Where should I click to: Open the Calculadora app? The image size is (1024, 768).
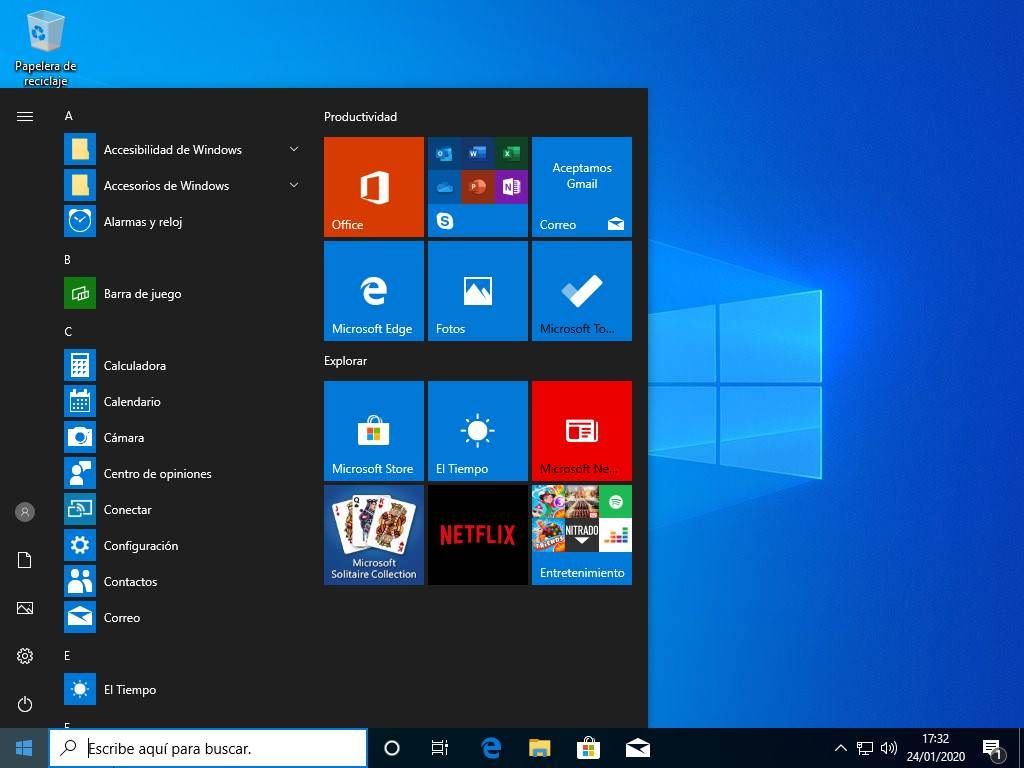pos(135,365)
